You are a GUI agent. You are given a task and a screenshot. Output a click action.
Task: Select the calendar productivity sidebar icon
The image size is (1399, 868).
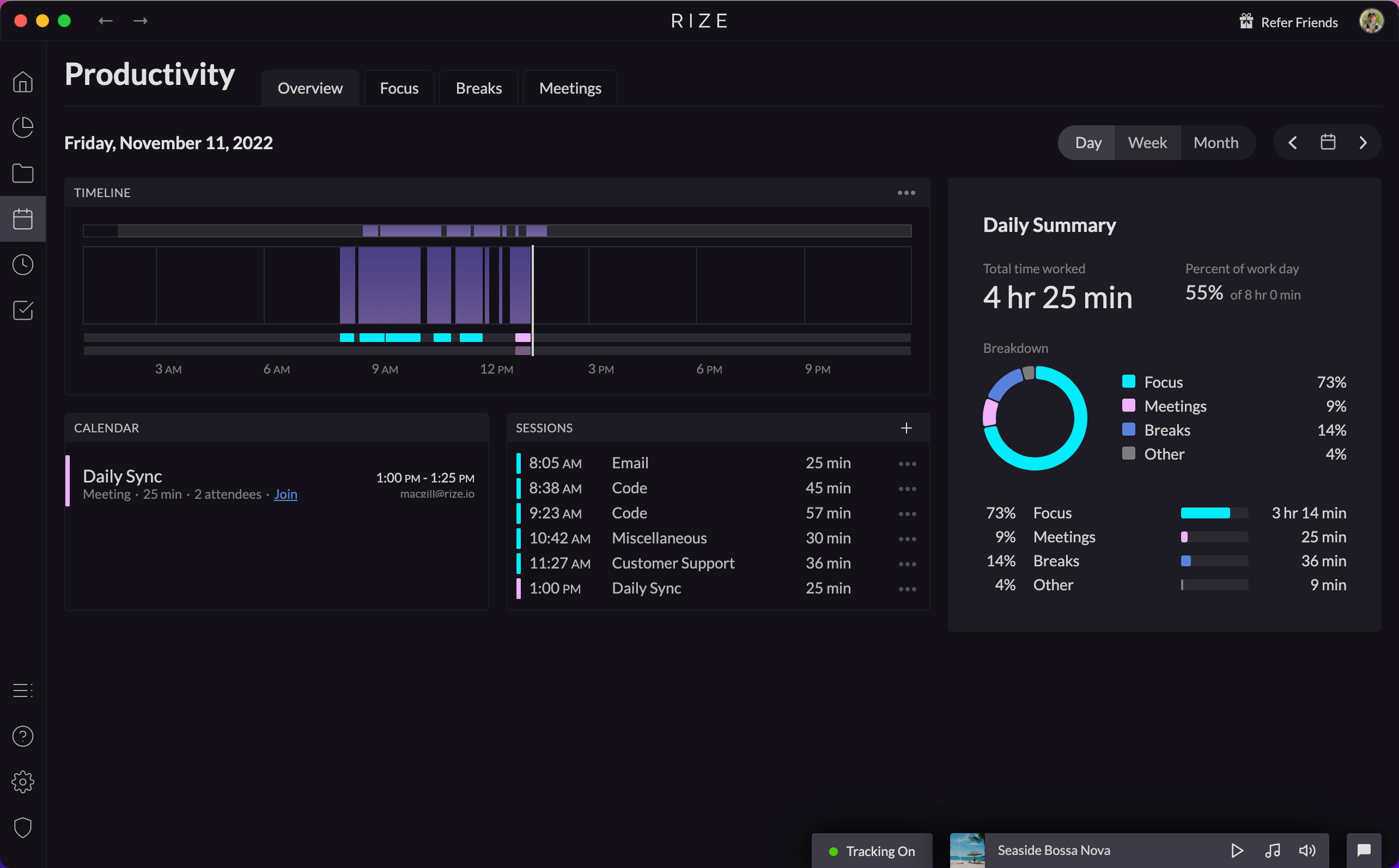pos(23,219)
